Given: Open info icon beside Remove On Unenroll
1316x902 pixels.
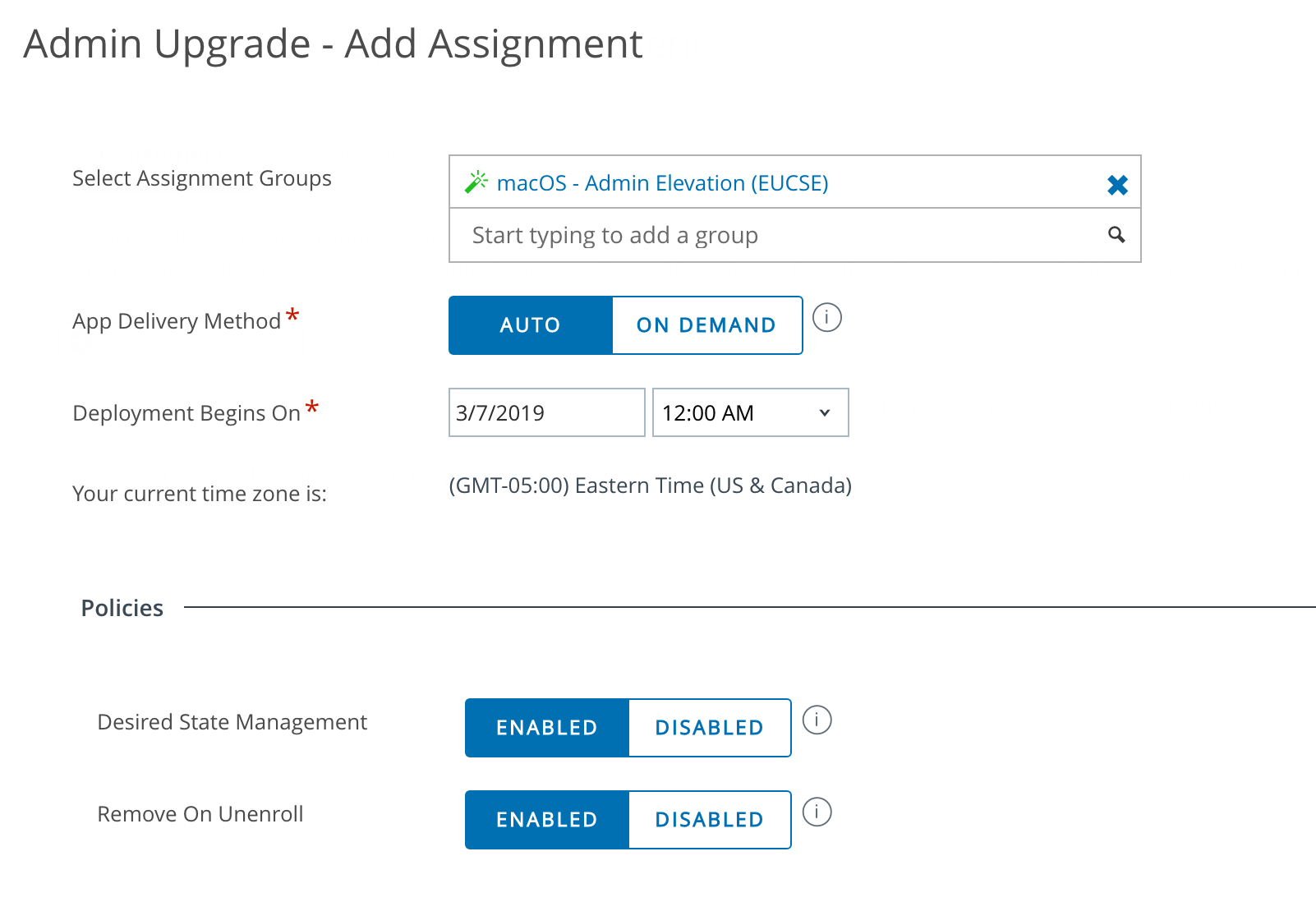Looking at the screenshot, I should [817, 812].
